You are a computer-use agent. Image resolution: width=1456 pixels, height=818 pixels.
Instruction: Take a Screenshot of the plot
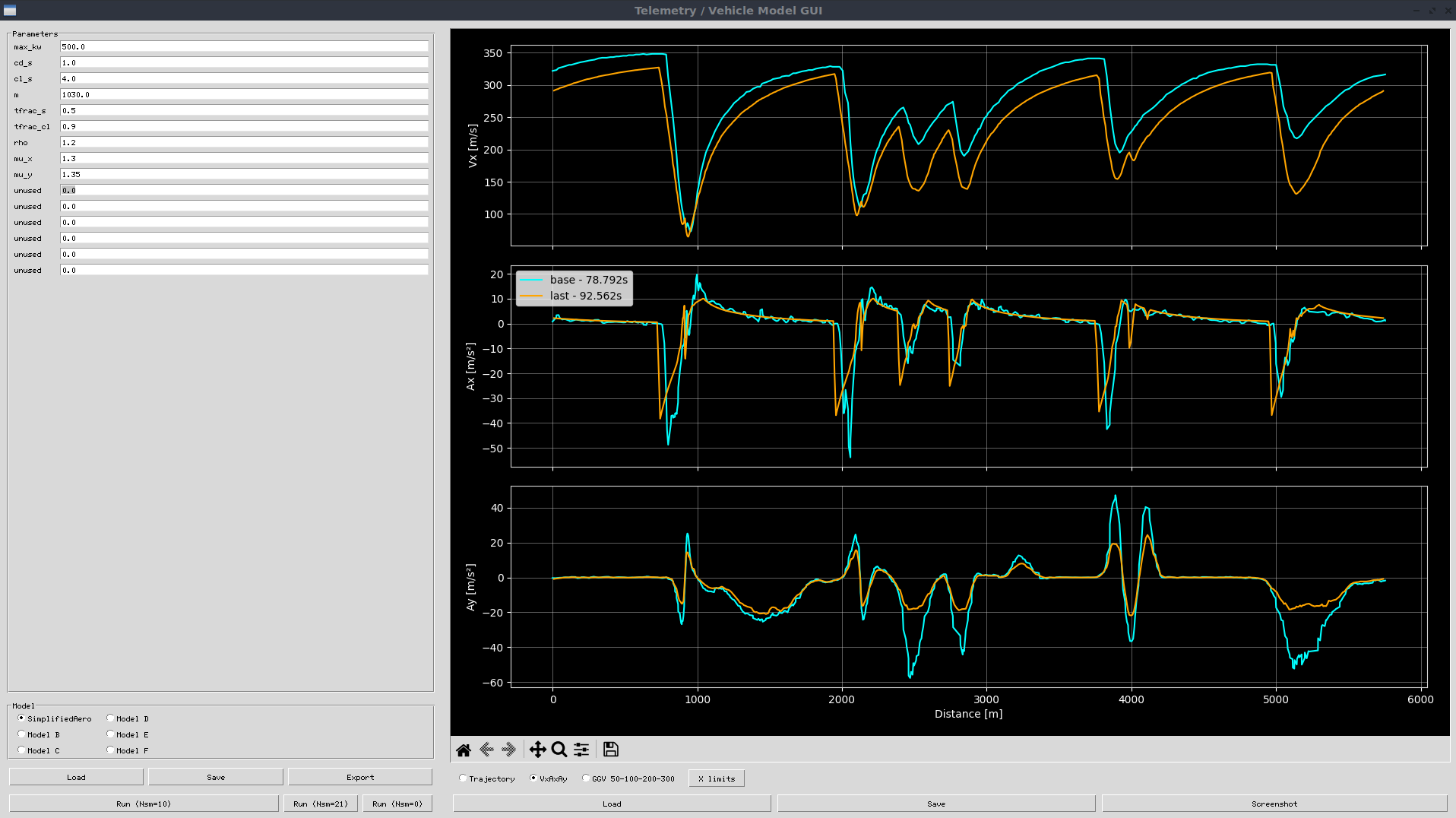coord(1274,804)
